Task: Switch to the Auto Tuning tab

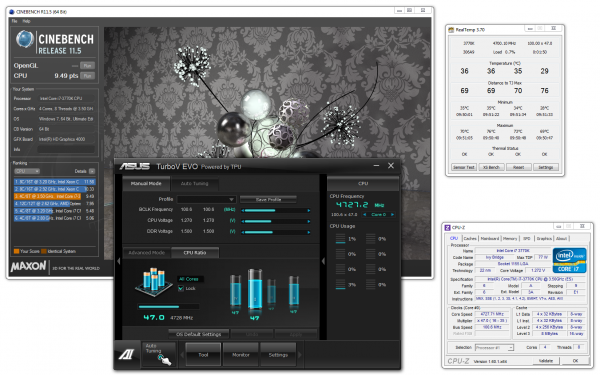Action: [194, 184]
